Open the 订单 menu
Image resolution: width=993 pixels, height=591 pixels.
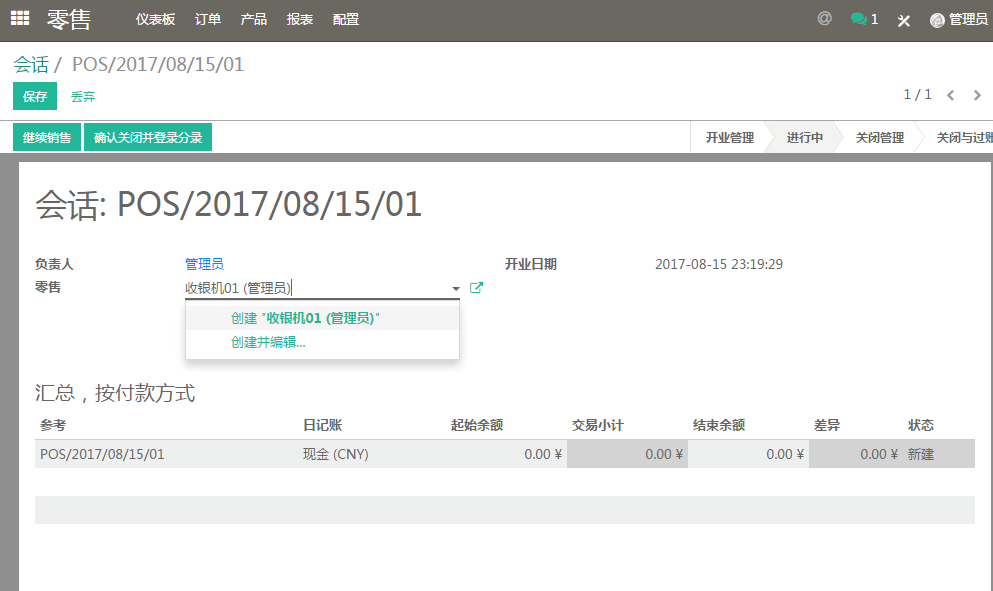(x=208, y=19)
